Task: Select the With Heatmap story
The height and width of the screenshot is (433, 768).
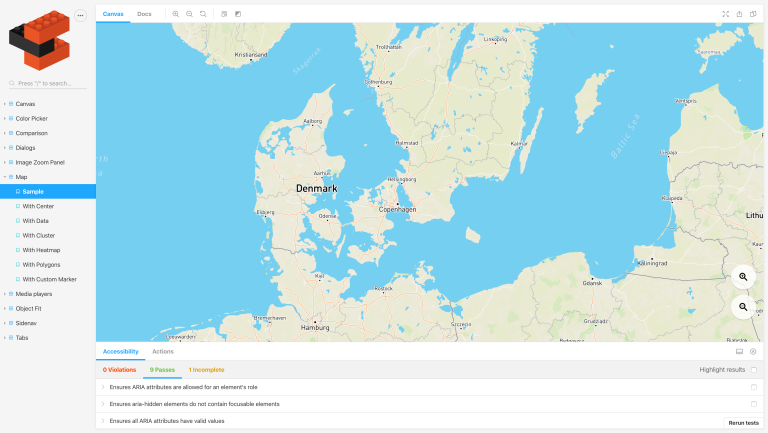Action: pyautogui.click(x=41, y=250)
